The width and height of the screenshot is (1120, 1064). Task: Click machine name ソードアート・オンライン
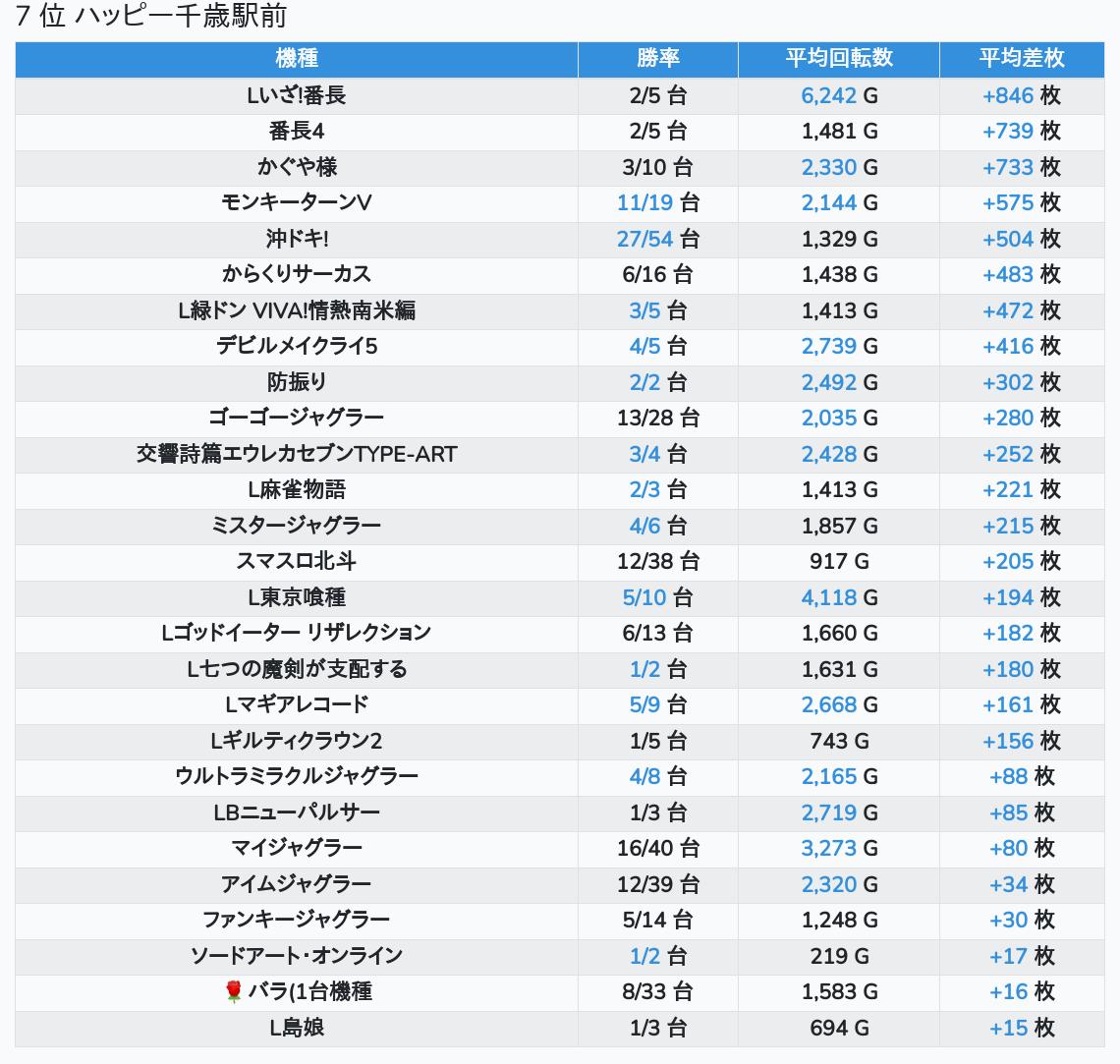[x=297, y=956]
